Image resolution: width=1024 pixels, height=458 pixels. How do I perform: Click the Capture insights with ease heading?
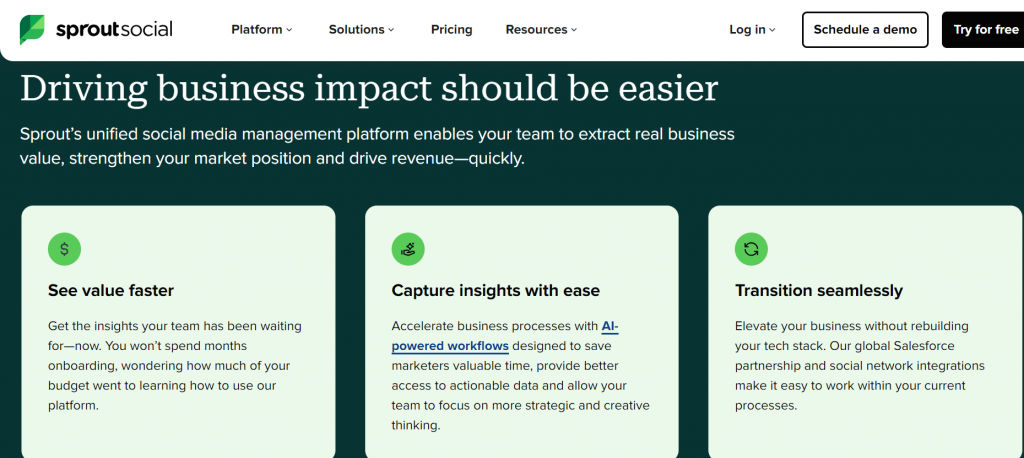coord(495,291)
